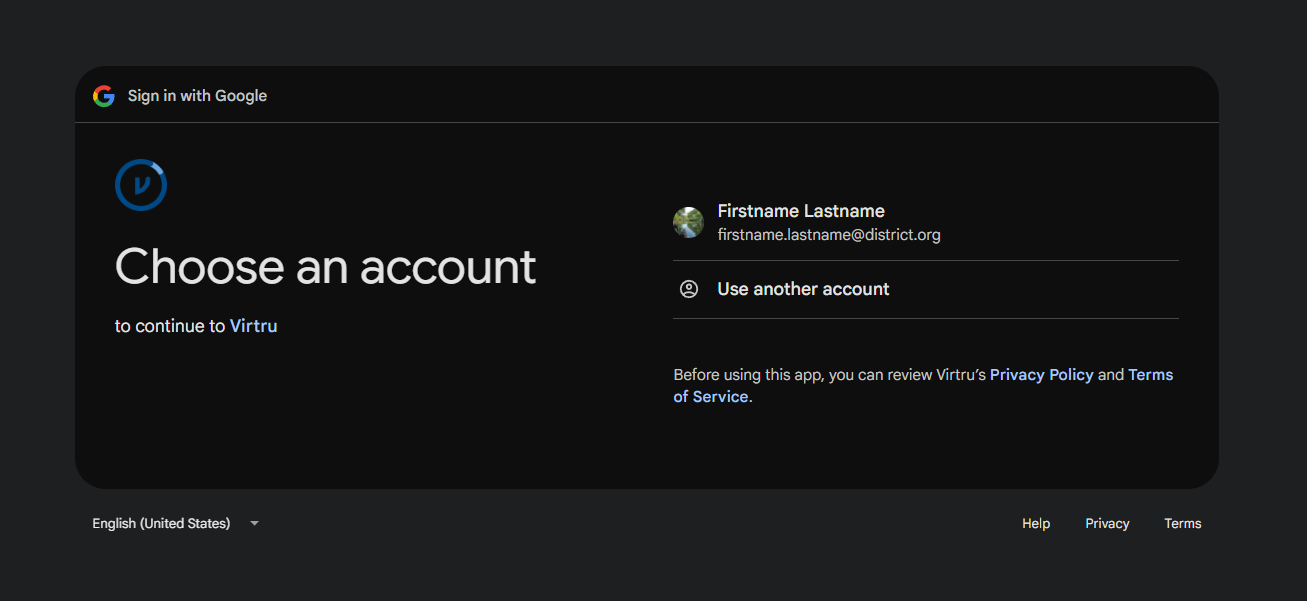Open the Virtru link under Choose an account
The width and height of the screenshot is (1307, 601).
coord(254,326)
